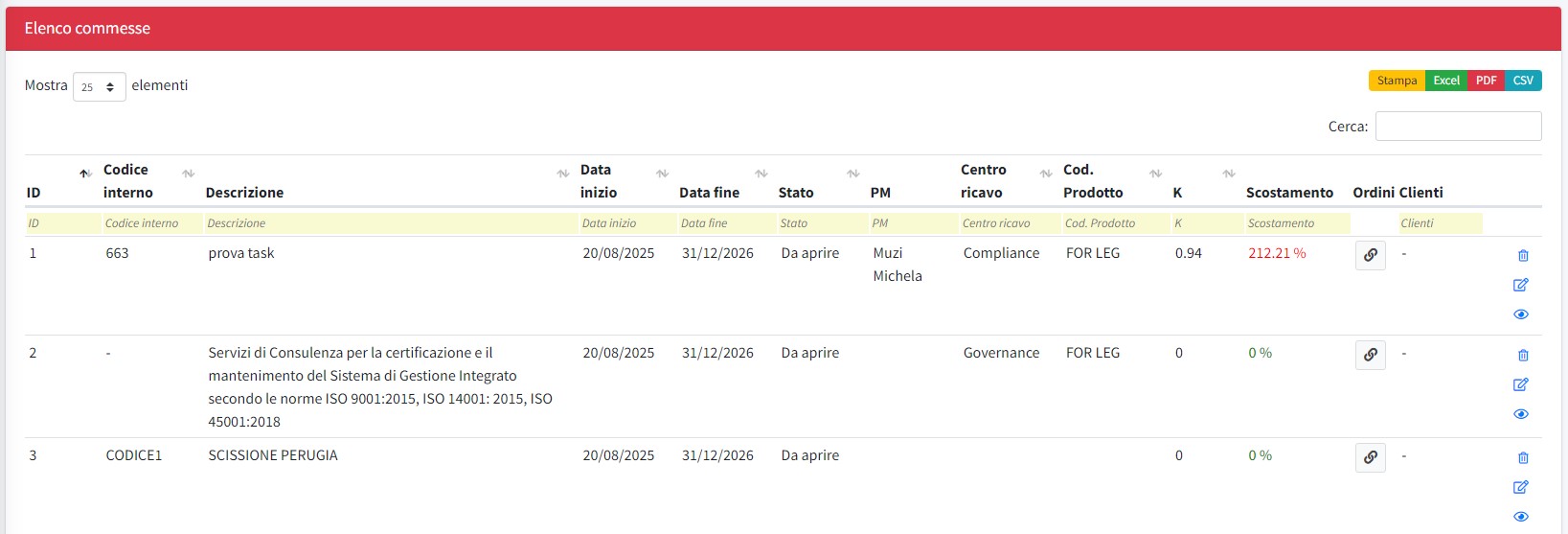Edit the Governance commessa with pencil icon
Viewport: 1568px width, 534px height.
pos(1520,384)
